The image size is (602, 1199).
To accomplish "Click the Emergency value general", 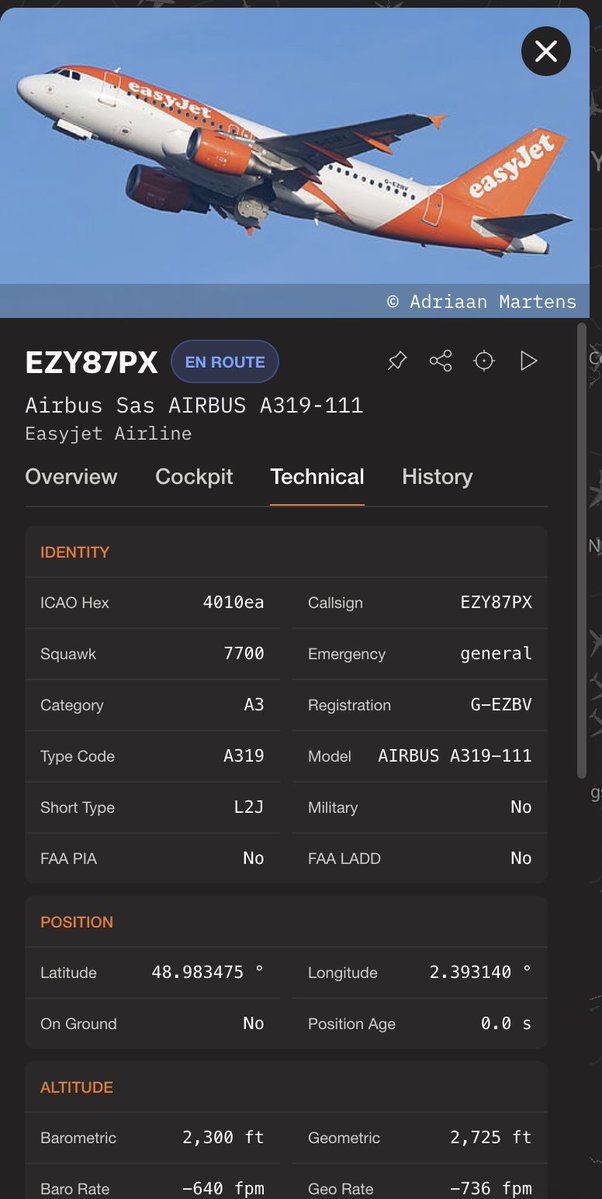I will click(x=496, y=654).
